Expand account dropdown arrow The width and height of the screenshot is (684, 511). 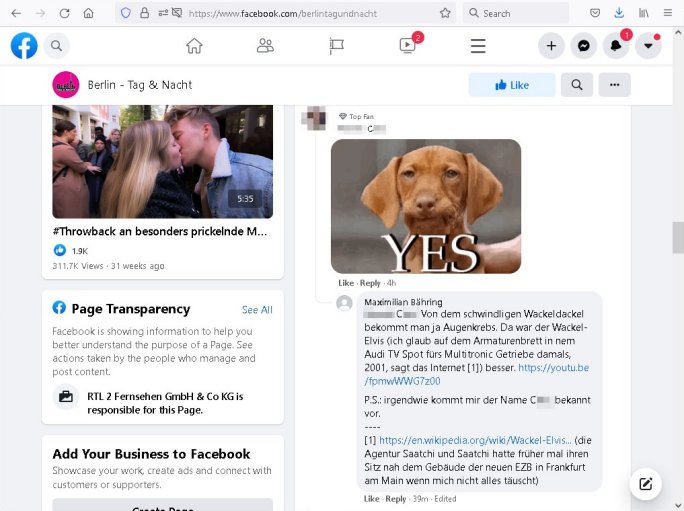[x=648, y=45]
